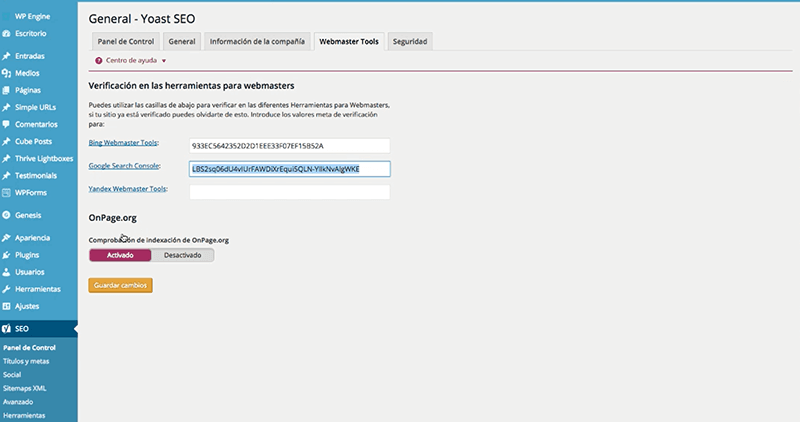Viewport: 800px width, 422px height.
Task: Open the Información de la compañía tab
Action: (257, 41)
